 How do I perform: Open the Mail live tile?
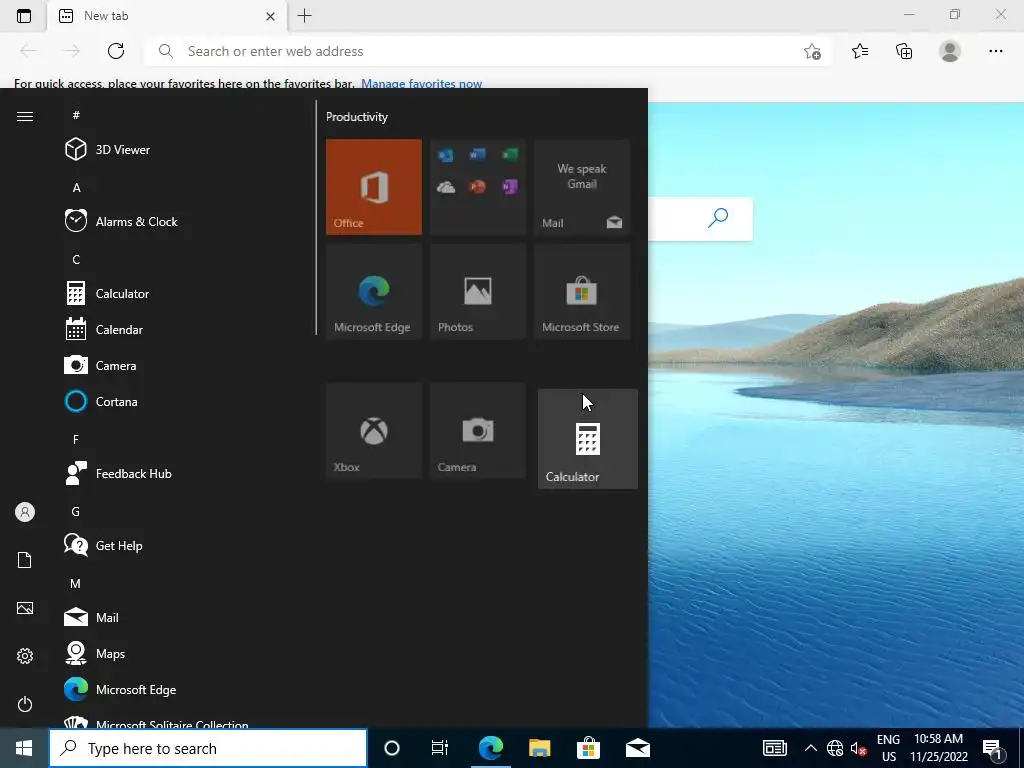[582, 187]
